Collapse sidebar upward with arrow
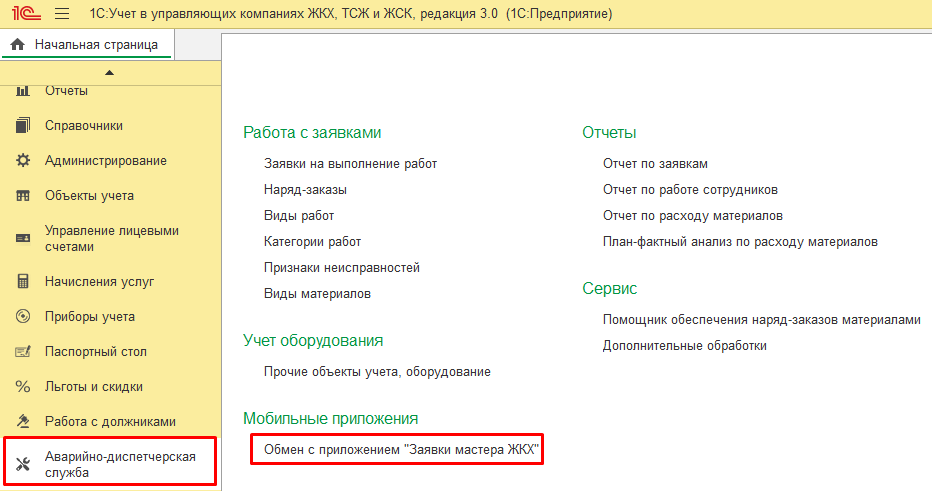The height and width of the screenshot is (491, 932). pos(109,73)
